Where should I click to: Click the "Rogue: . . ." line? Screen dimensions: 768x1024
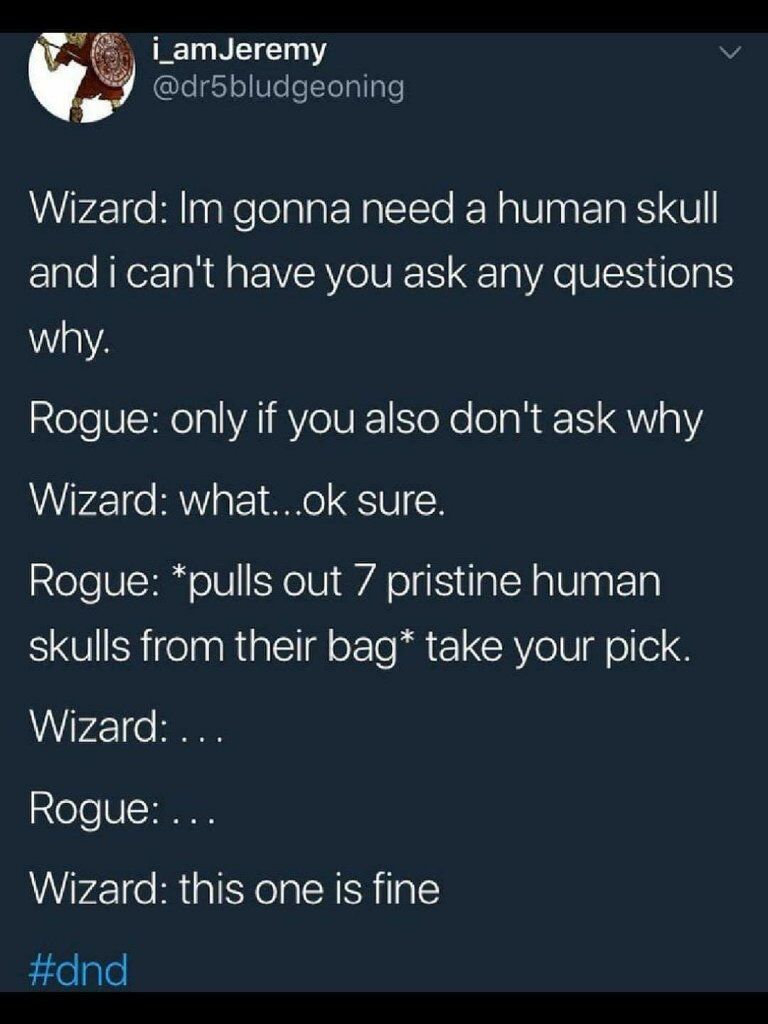(x=122, y=810)
